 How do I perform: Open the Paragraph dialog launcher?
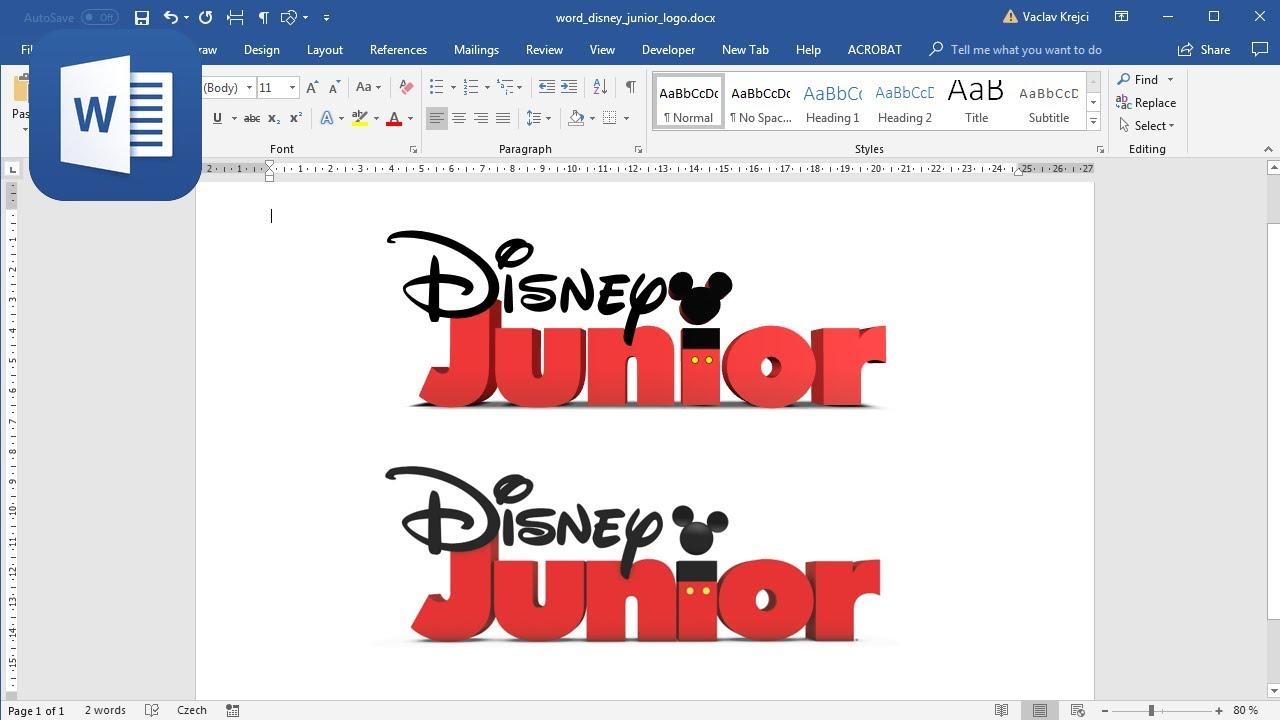638,150
